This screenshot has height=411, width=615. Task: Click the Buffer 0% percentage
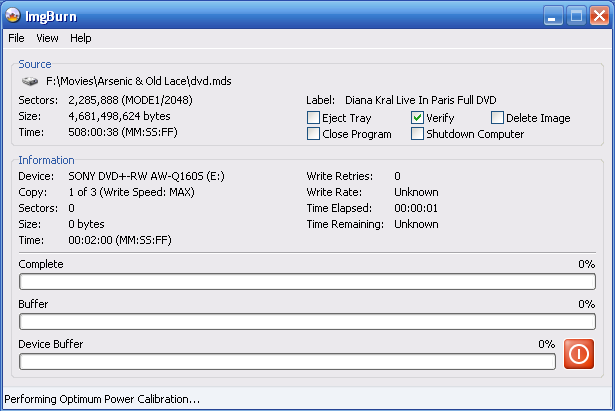[x=587, y=304]
